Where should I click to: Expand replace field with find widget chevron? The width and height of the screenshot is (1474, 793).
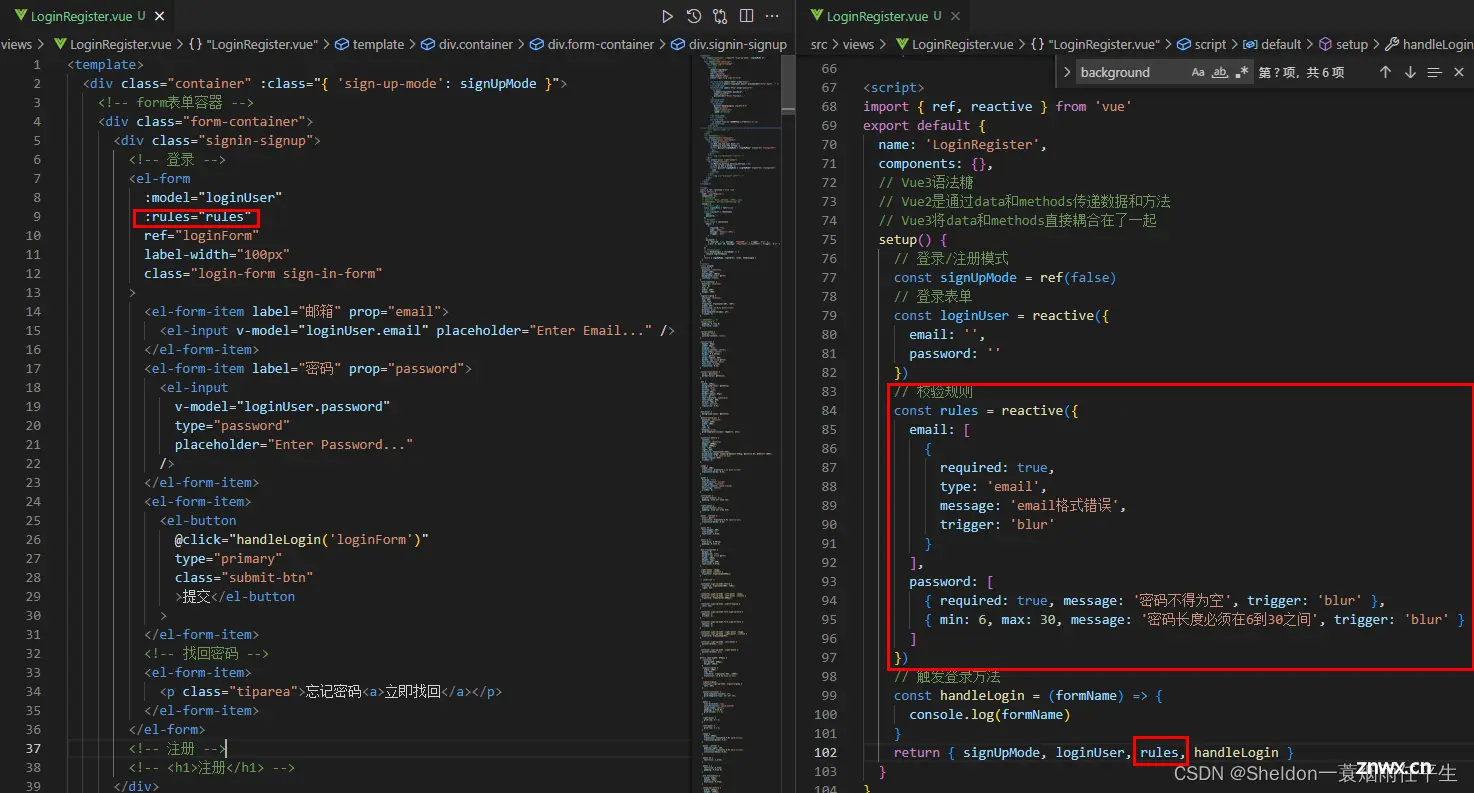(1067, 72)
